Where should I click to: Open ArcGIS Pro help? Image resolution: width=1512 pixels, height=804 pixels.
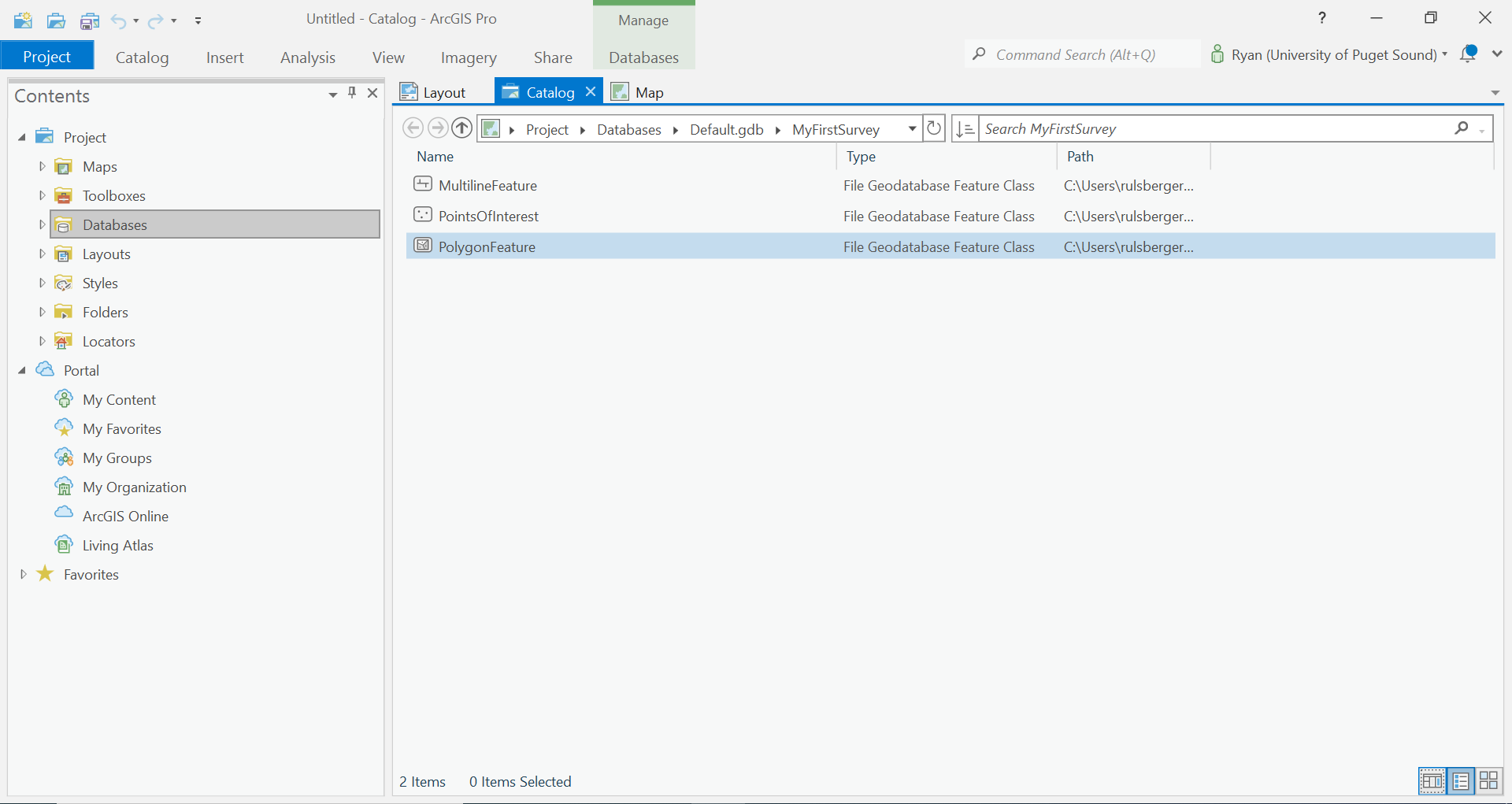[1322, 17]
